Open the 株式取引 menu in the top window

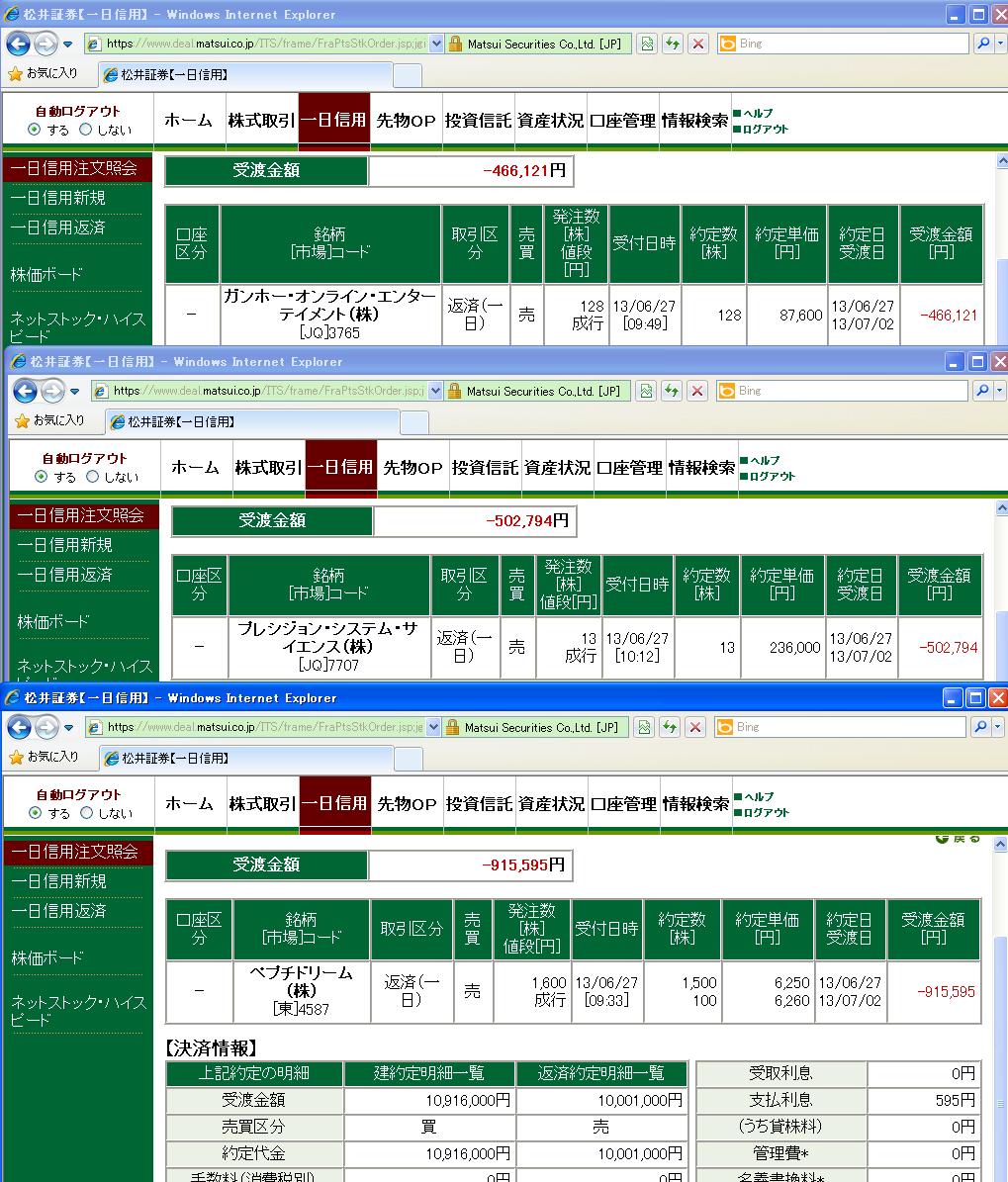261,121
